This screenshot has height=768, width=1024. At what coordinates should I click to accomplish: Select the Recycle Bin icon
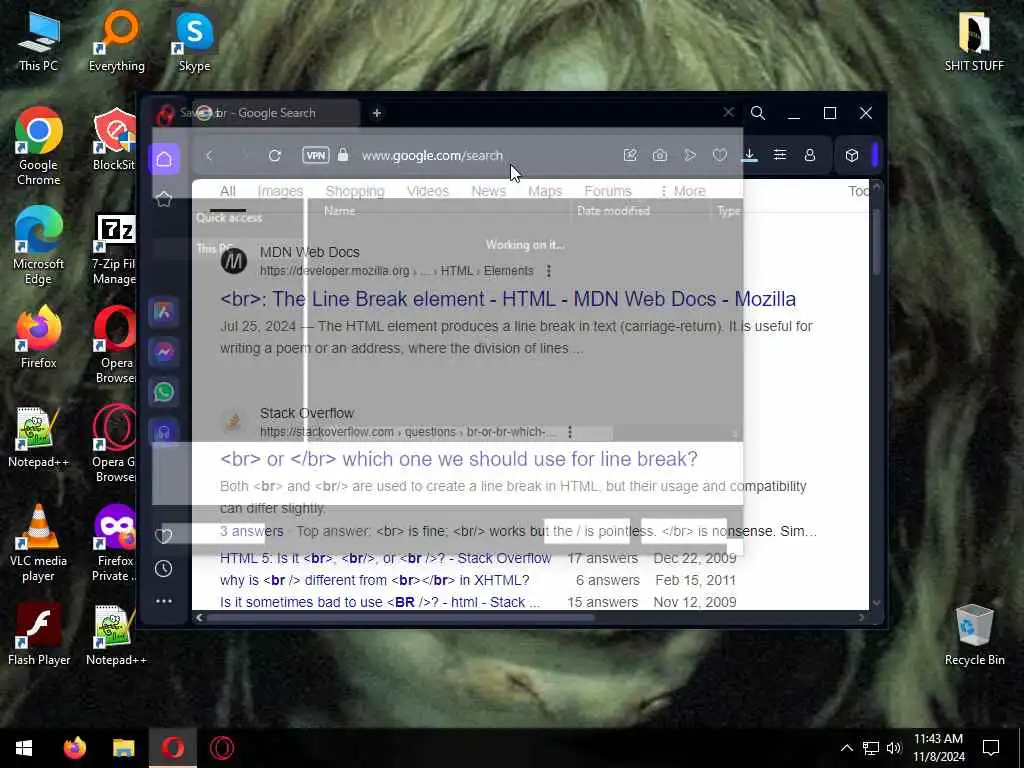click(x=974, y=635)
